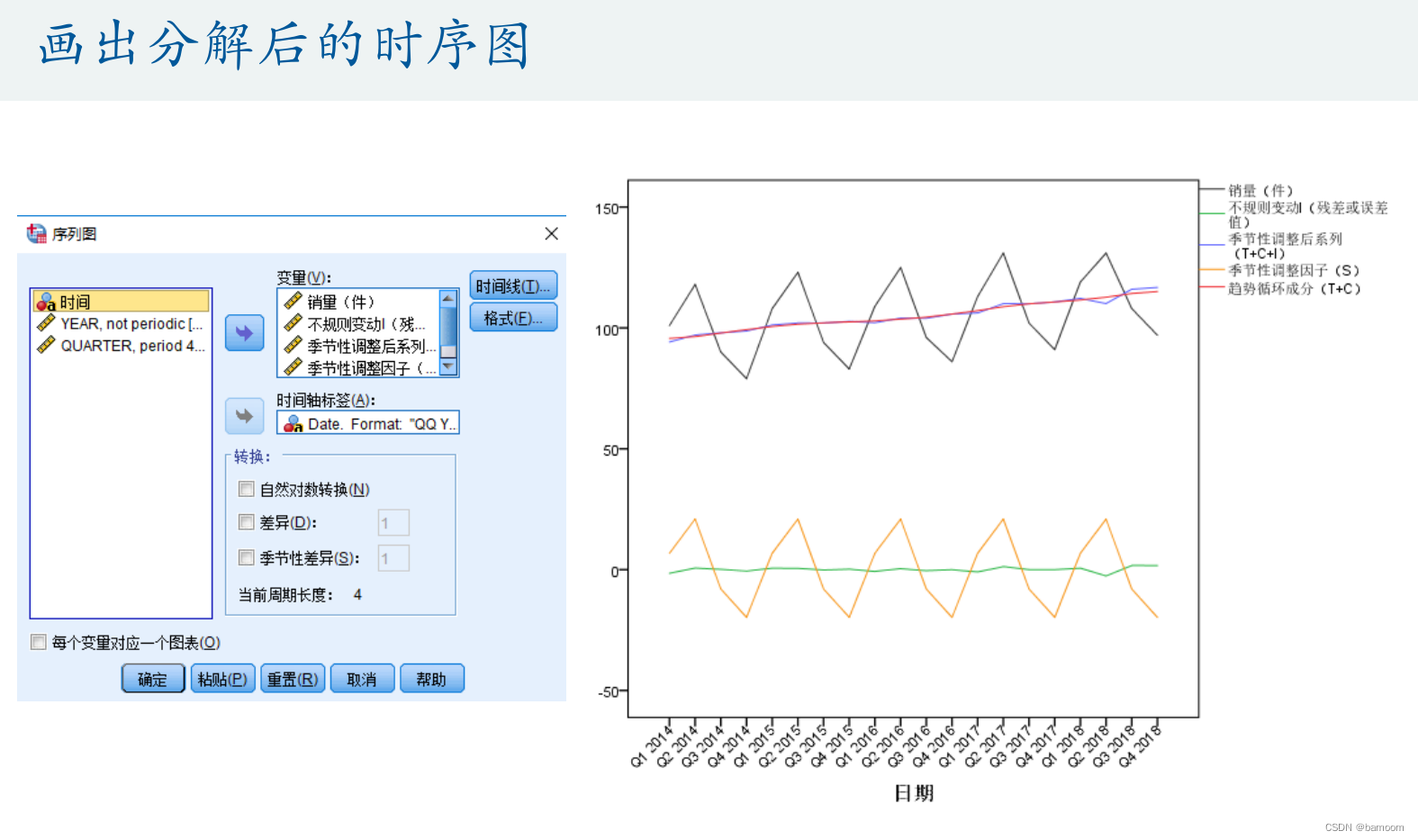Select 销量（件） in variables list
Image resolution: width=1418 pixels, height=840 pixels.
358,301
